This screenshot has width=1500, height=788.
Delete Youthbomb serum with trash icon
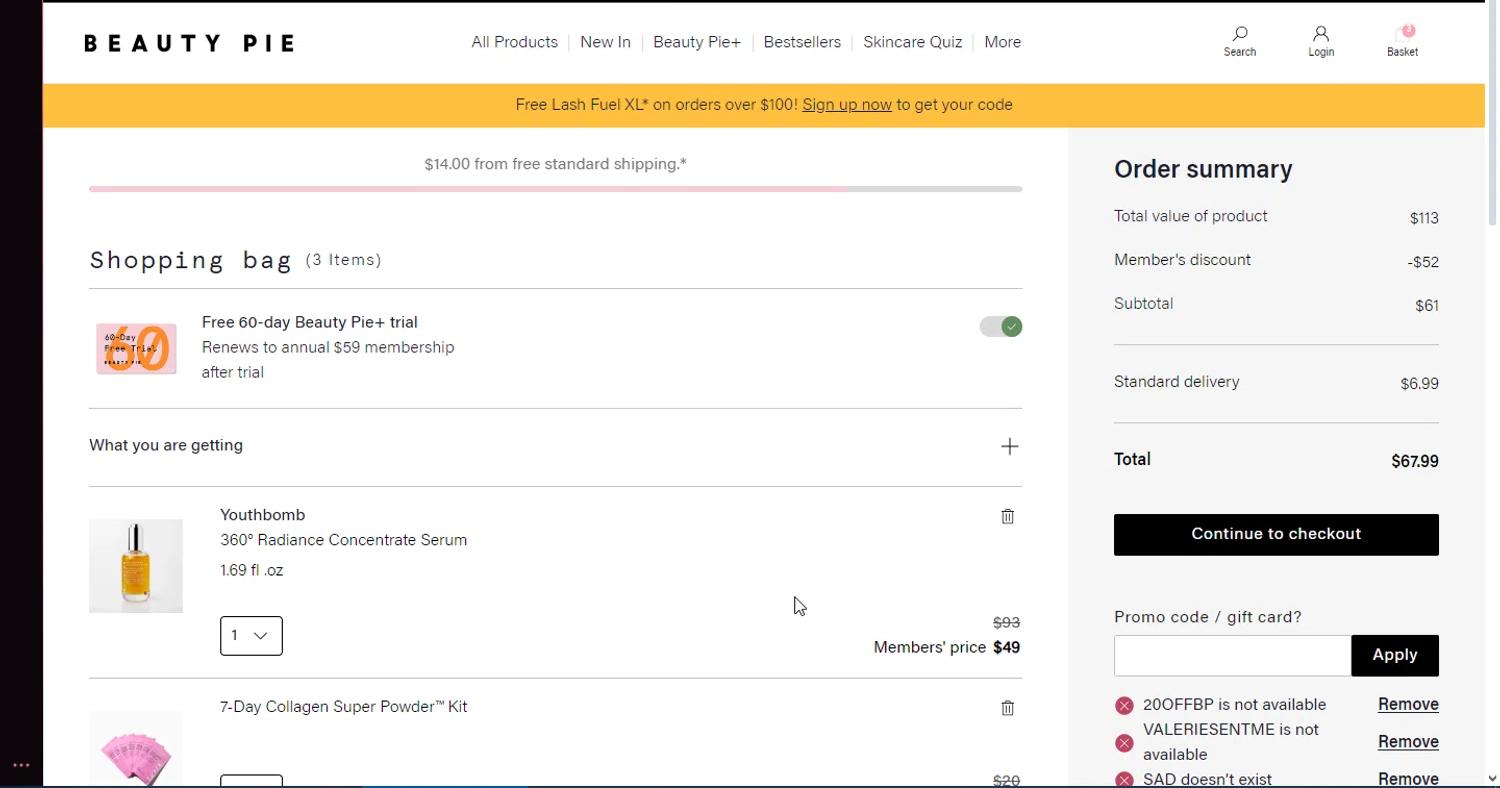(1007, 516)
